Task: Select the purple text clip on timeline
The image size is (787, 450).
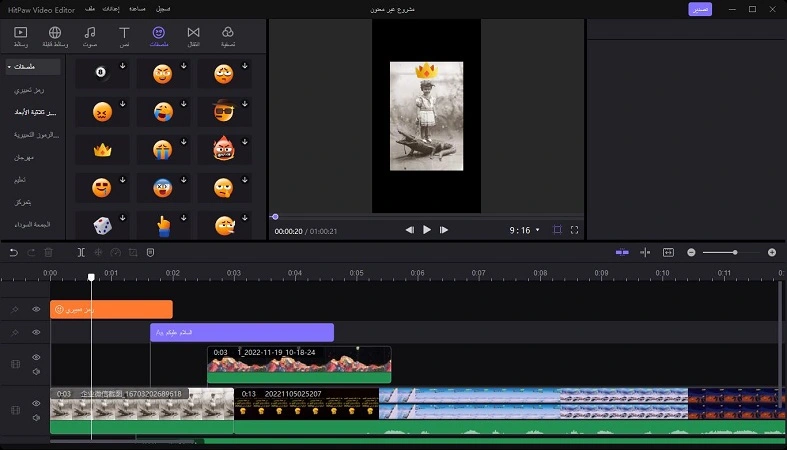Action: [x=242, y=333]
